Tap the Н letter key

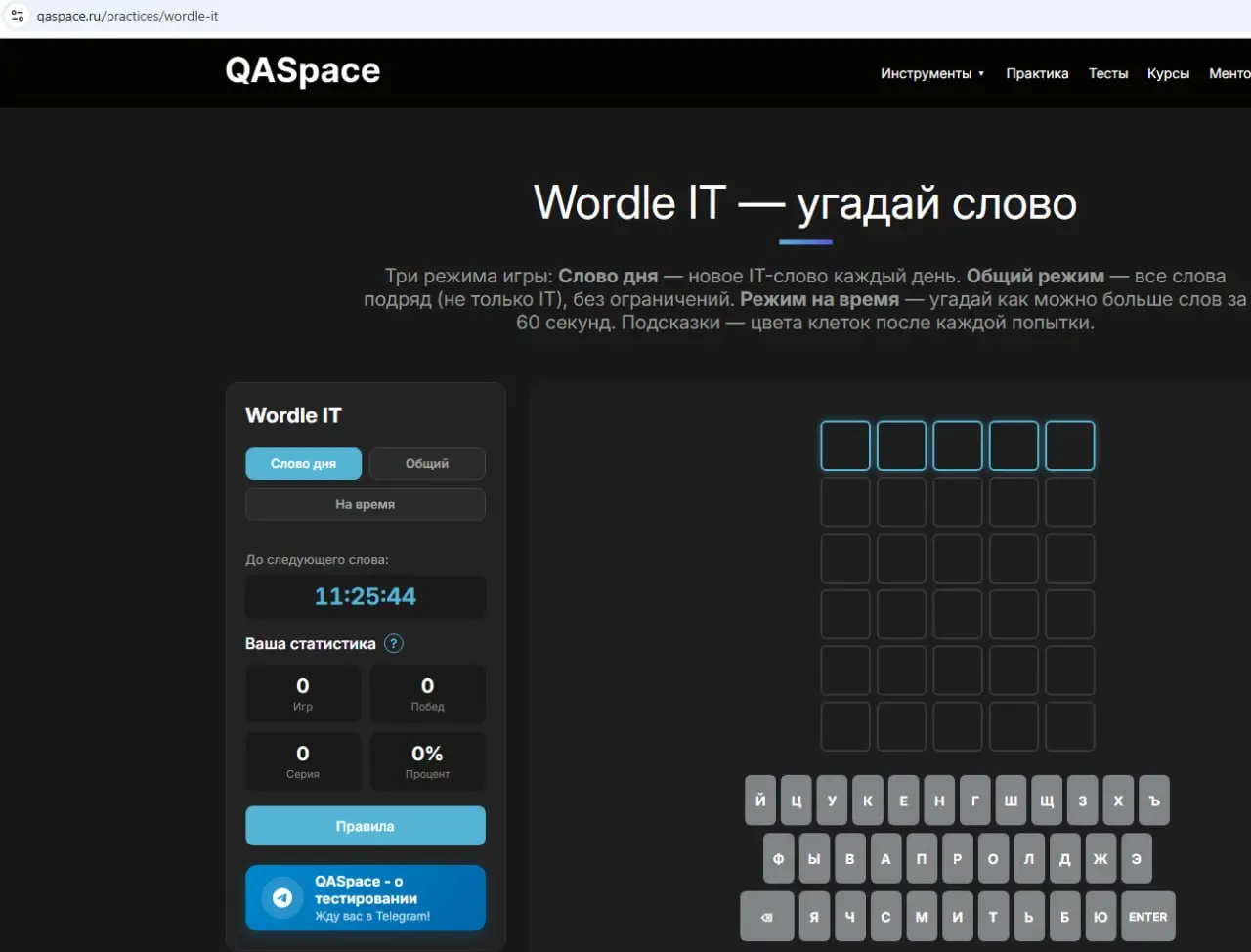click(x=939, y=801)
